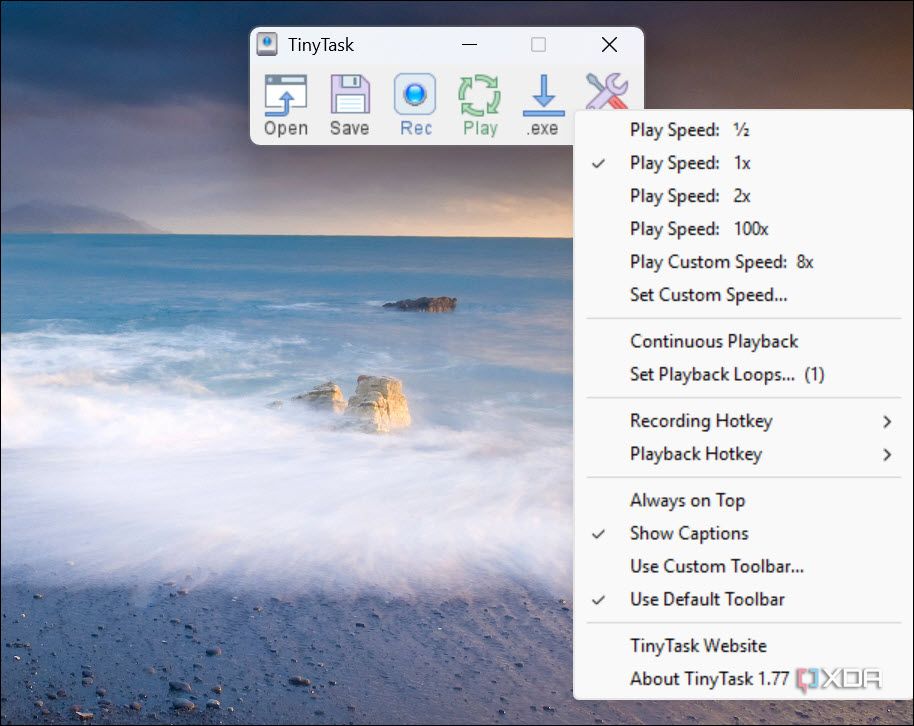Click the .exe compile icon
914x726 pixels.
pos(543,104)
